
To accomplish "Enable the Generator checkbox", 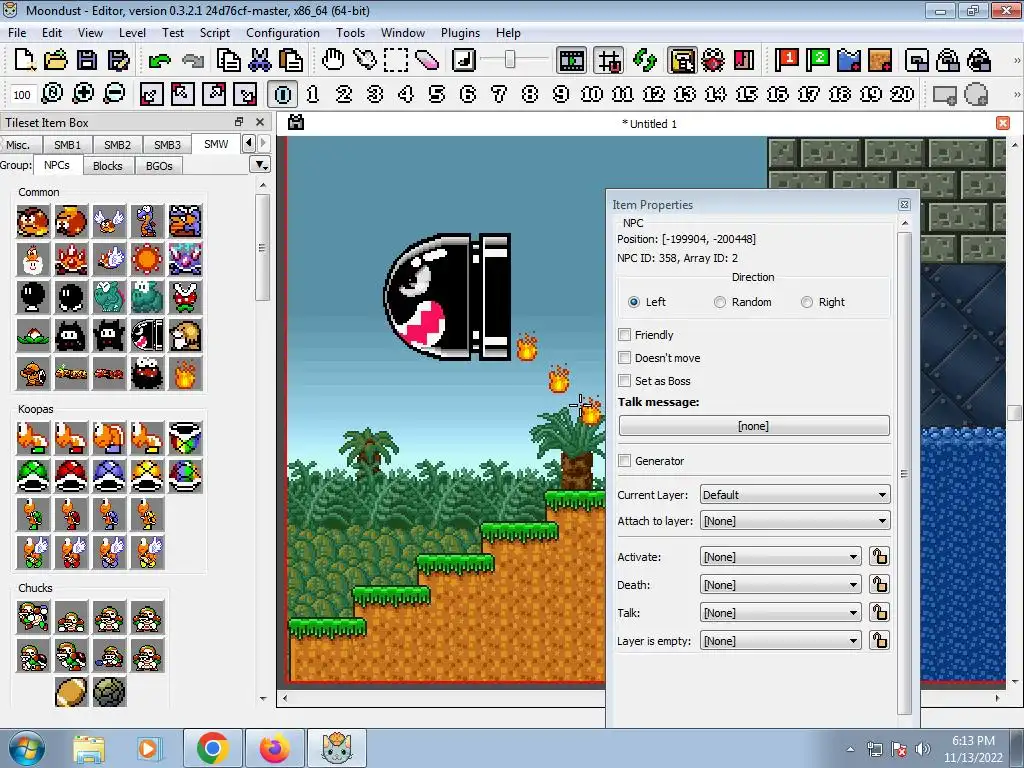I will click(x=624, y=460).
